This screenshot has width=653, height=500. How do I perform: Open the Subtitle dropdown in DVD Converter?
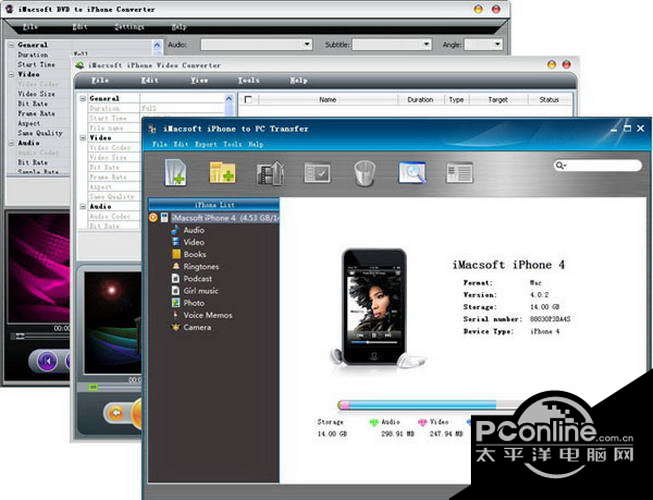coord(392,44)
